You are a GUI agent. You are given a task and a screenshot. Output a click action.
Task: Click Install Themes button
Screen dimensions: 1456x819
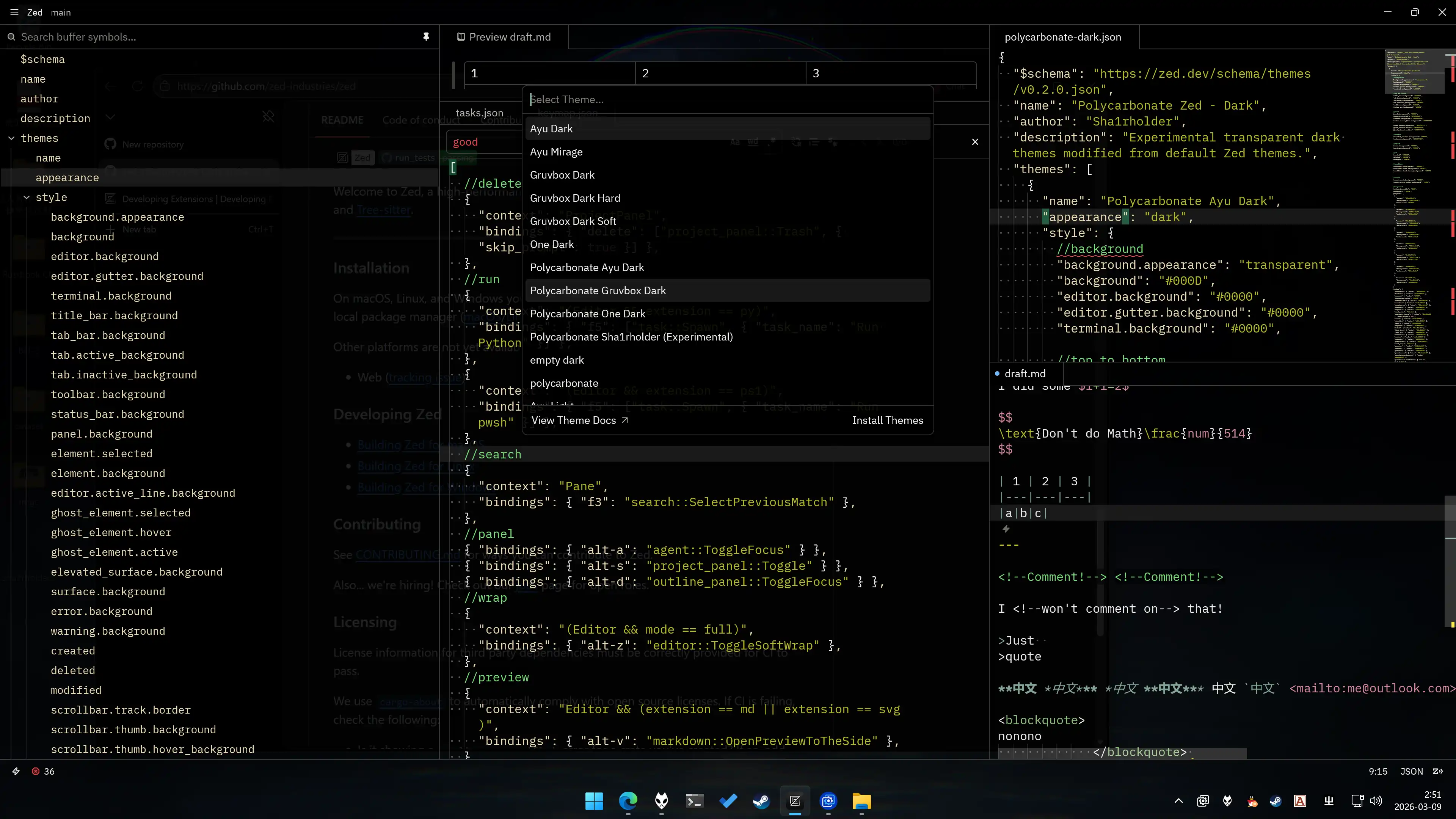pos(887,420)
